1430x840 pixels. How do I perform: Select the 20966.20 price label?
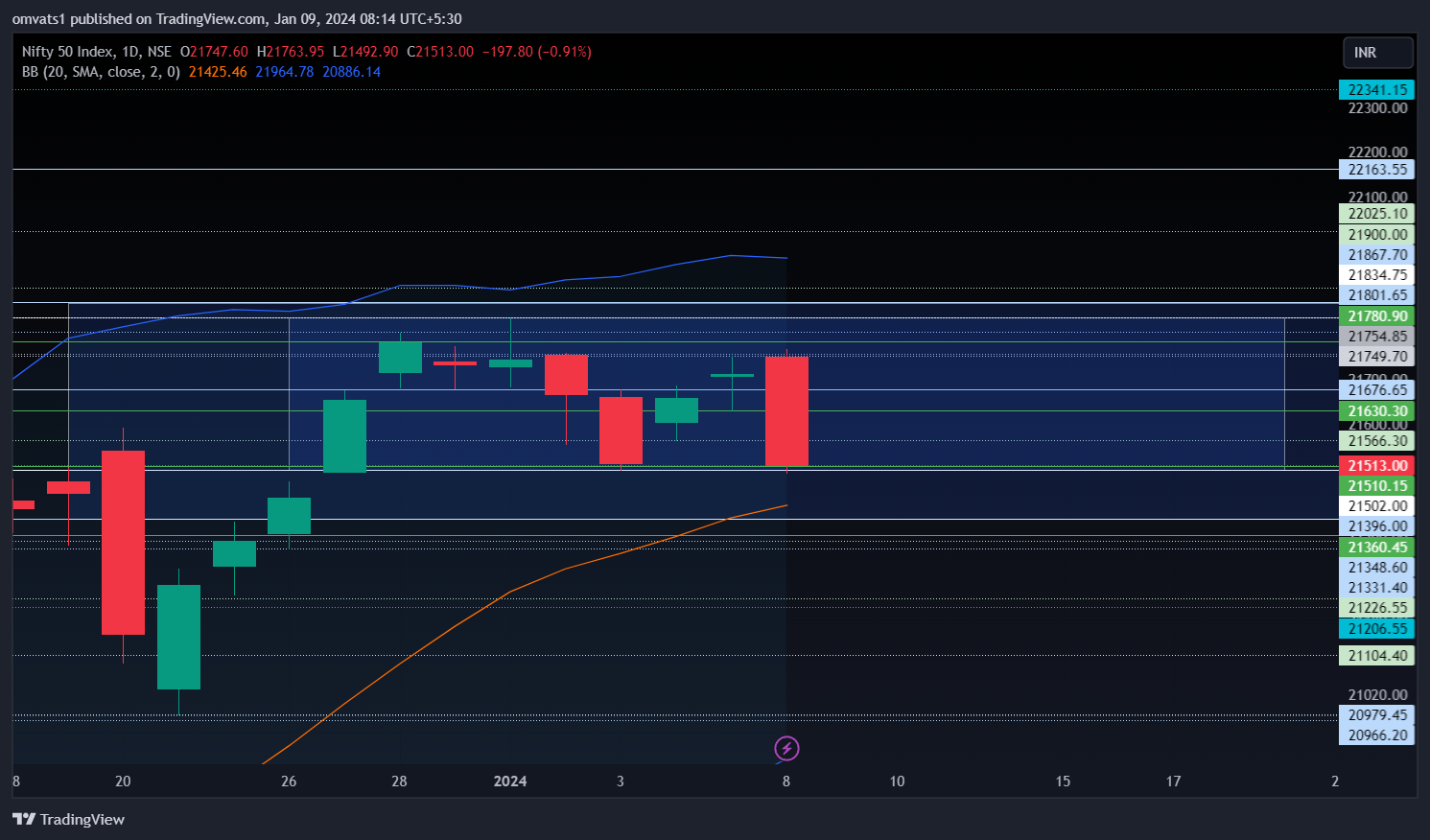(x=1376, y=735)
